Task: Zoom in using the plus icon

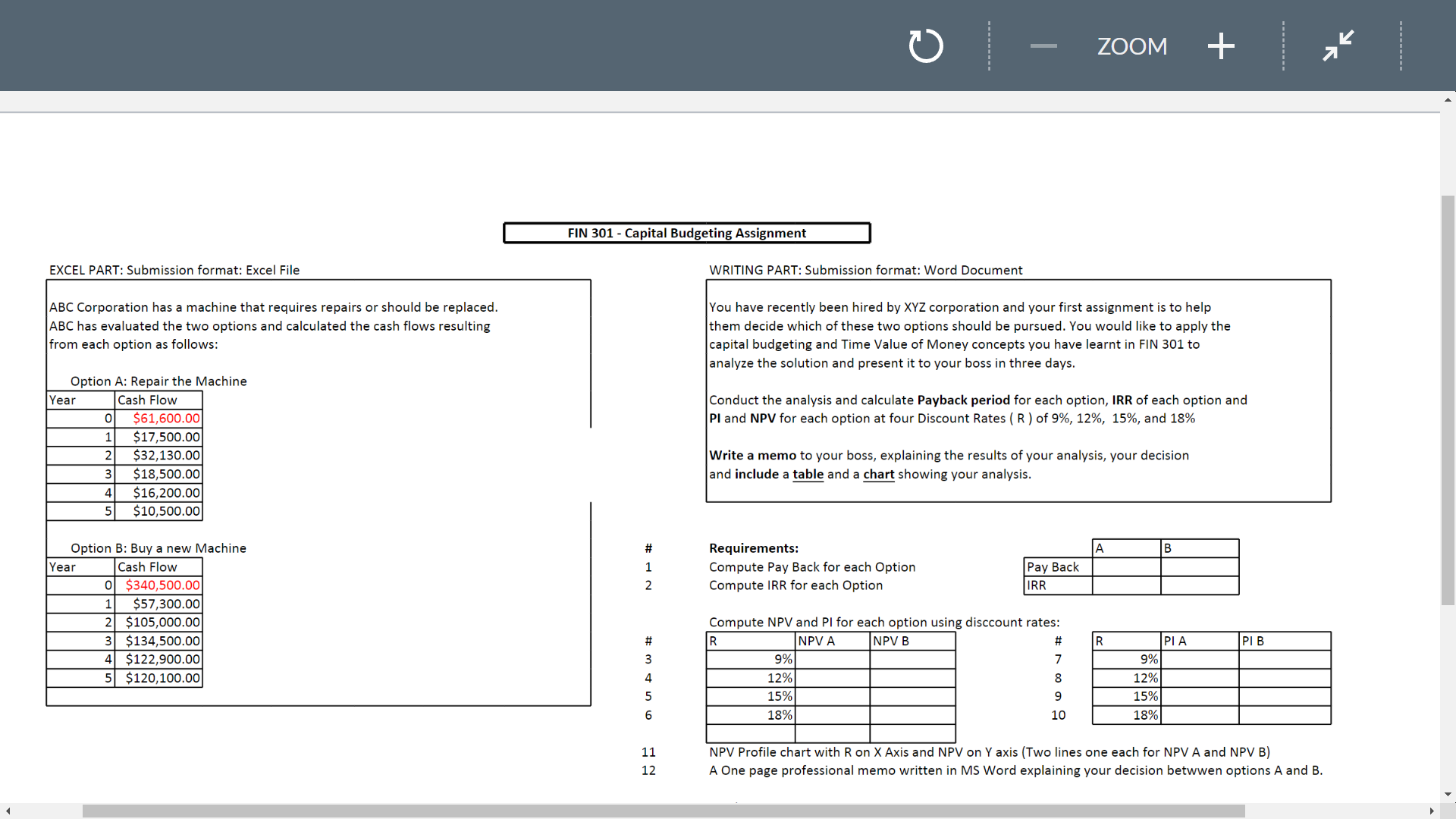Action: coord(1221,45)
